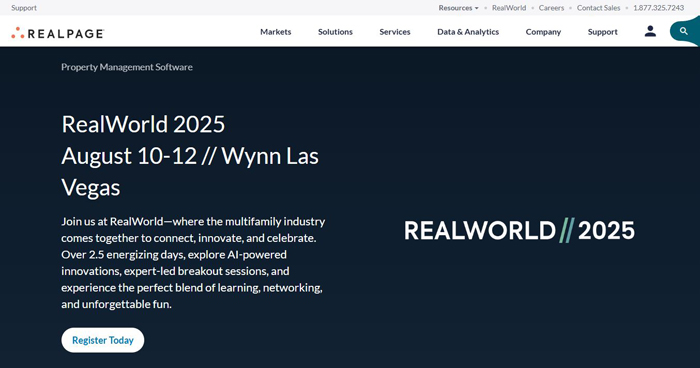
Task: Go to the RealWorld link in utility bar
Action: tap(509, 8)
